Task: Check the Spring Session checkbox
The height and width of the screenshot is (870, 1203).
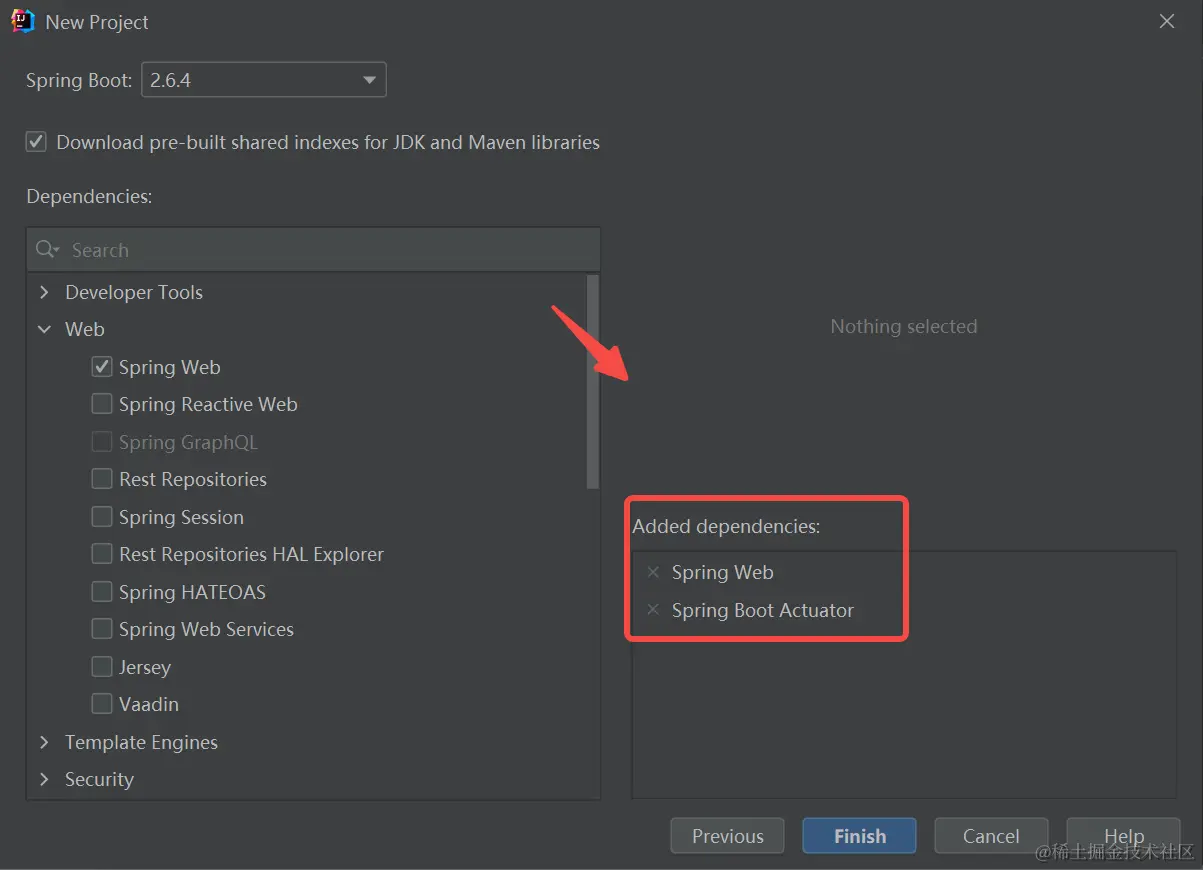Action: [102, 517]
